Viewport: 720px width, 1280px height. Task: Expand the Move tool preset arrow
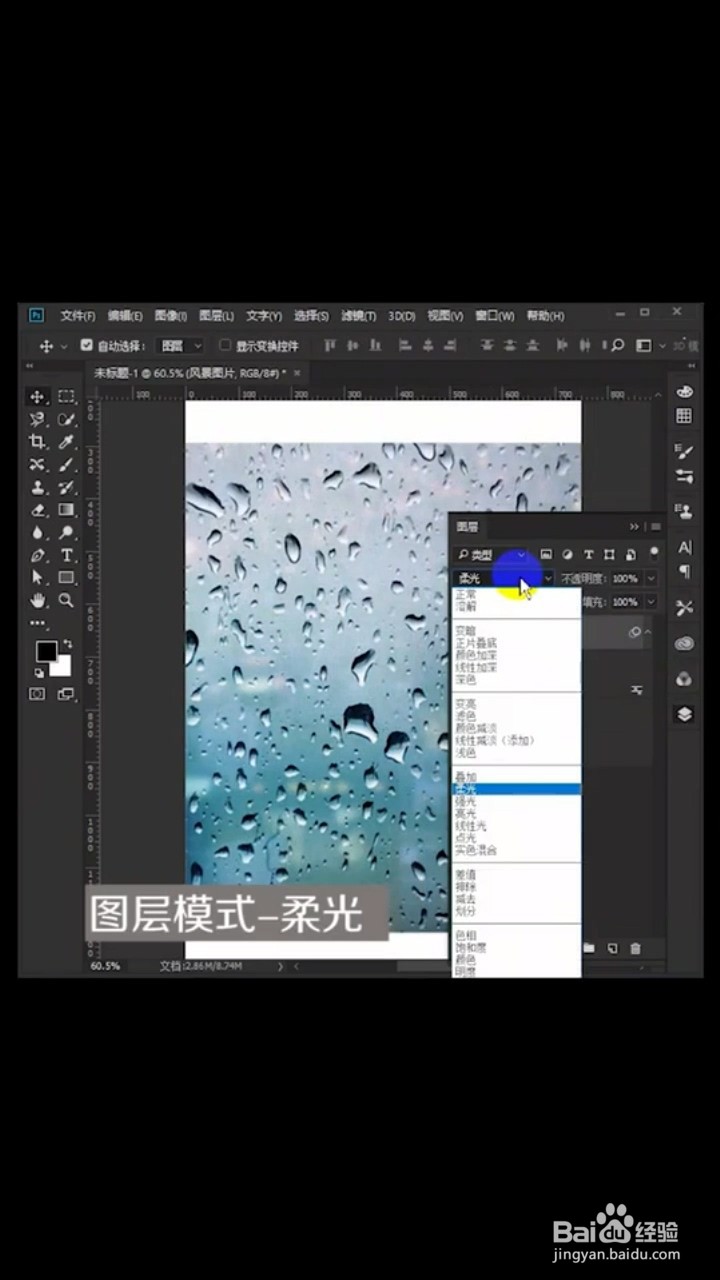click(64, 346)
